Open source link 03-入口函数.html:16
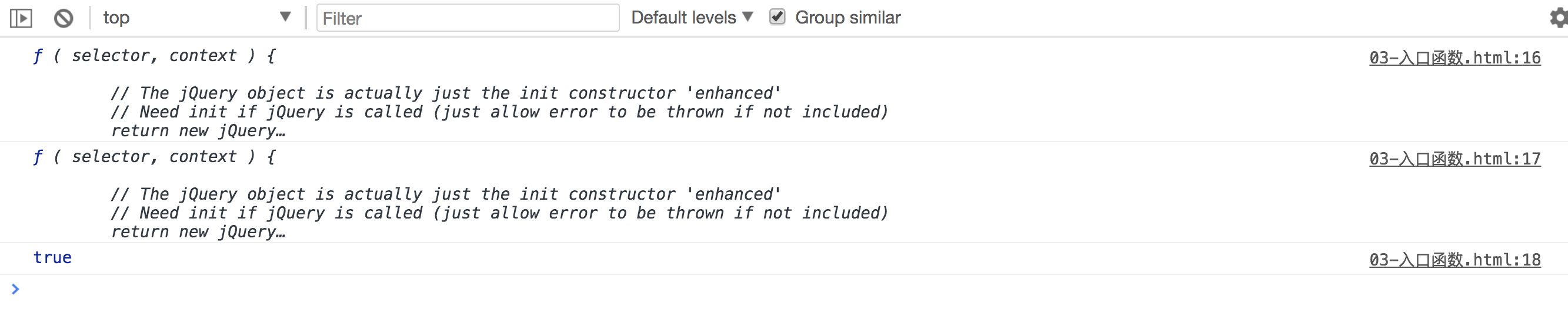This screenshot has height=316, width=1568. tap(1454, 58)
